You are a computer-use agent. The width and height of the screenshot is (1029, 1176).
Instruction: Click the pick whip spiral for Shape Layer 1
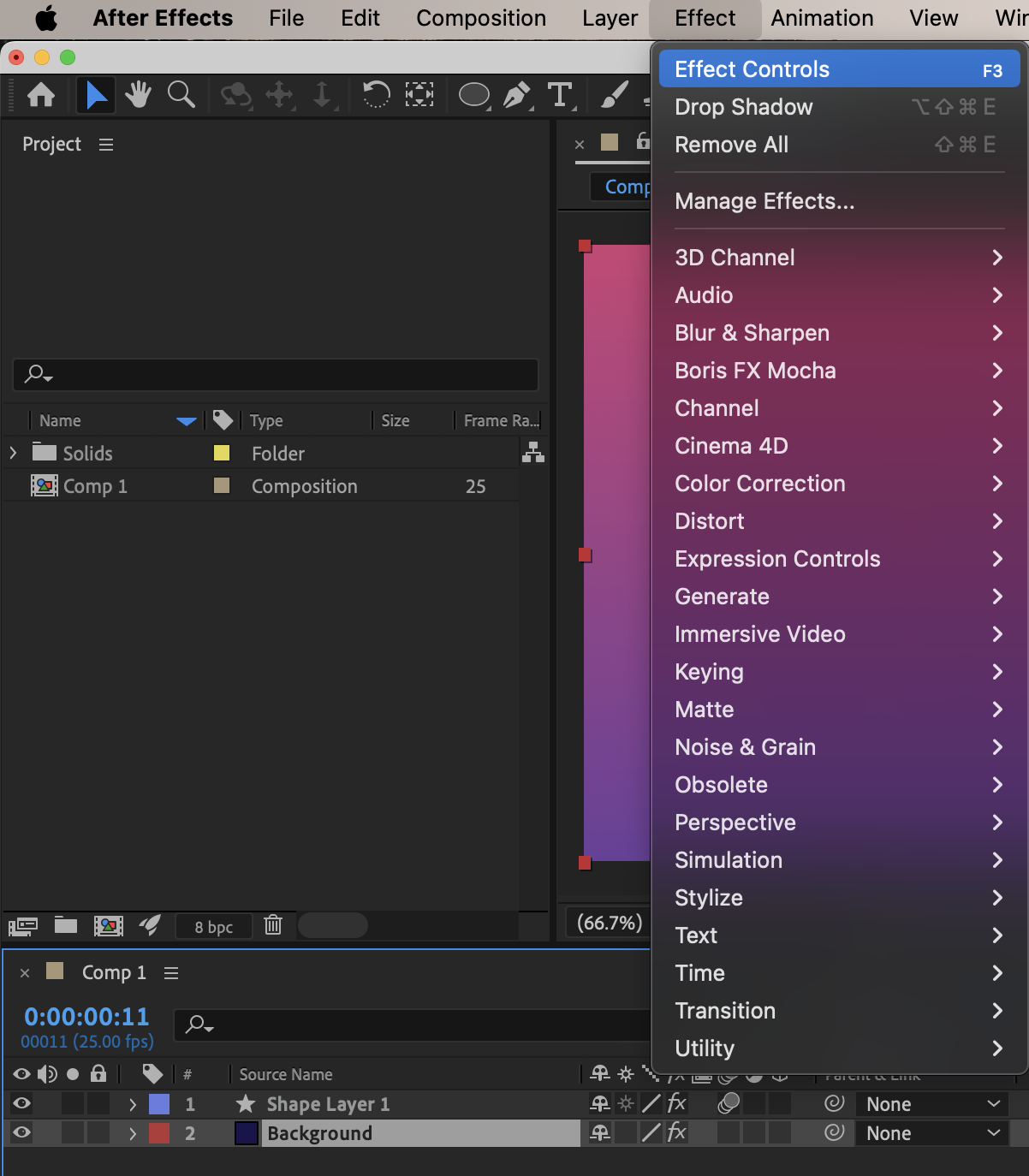point(834,1103)
